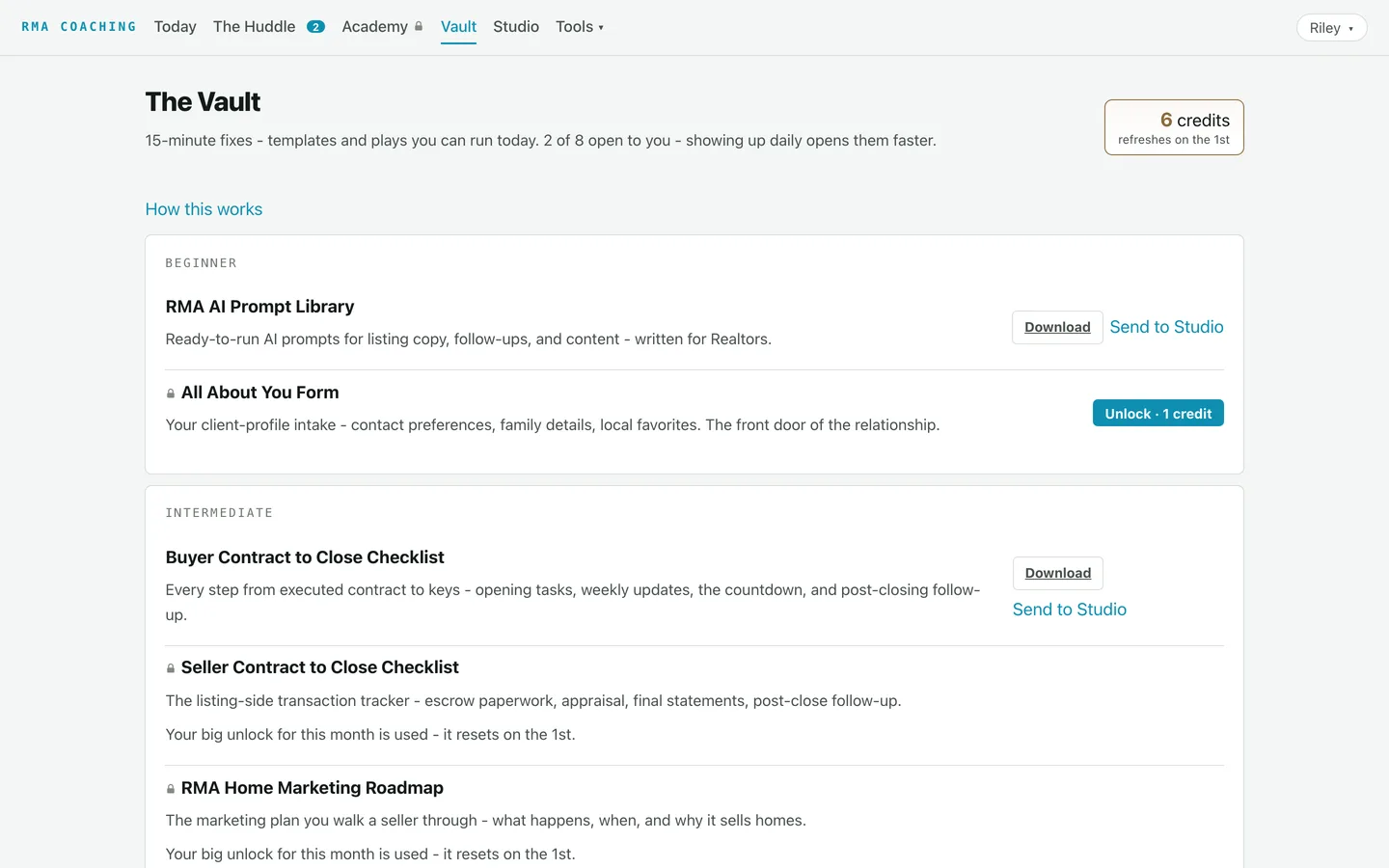Unlock All About You Form for 1 credit
Image resolution: width=1389 pixels, height=868 pixels.
tap(1157, 413)
